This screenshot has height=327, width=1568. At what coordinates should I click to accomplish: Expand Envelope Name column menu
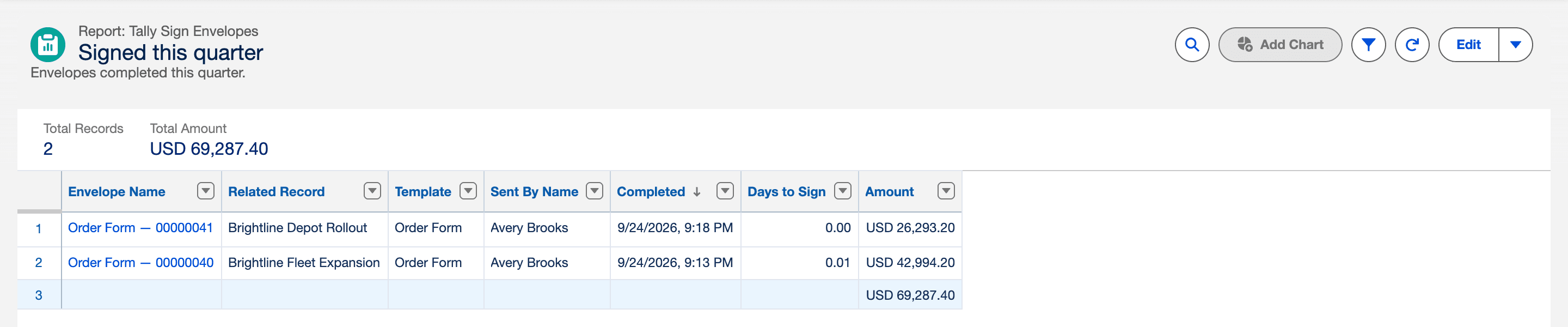pyautogui.click(x=206, y=191)
